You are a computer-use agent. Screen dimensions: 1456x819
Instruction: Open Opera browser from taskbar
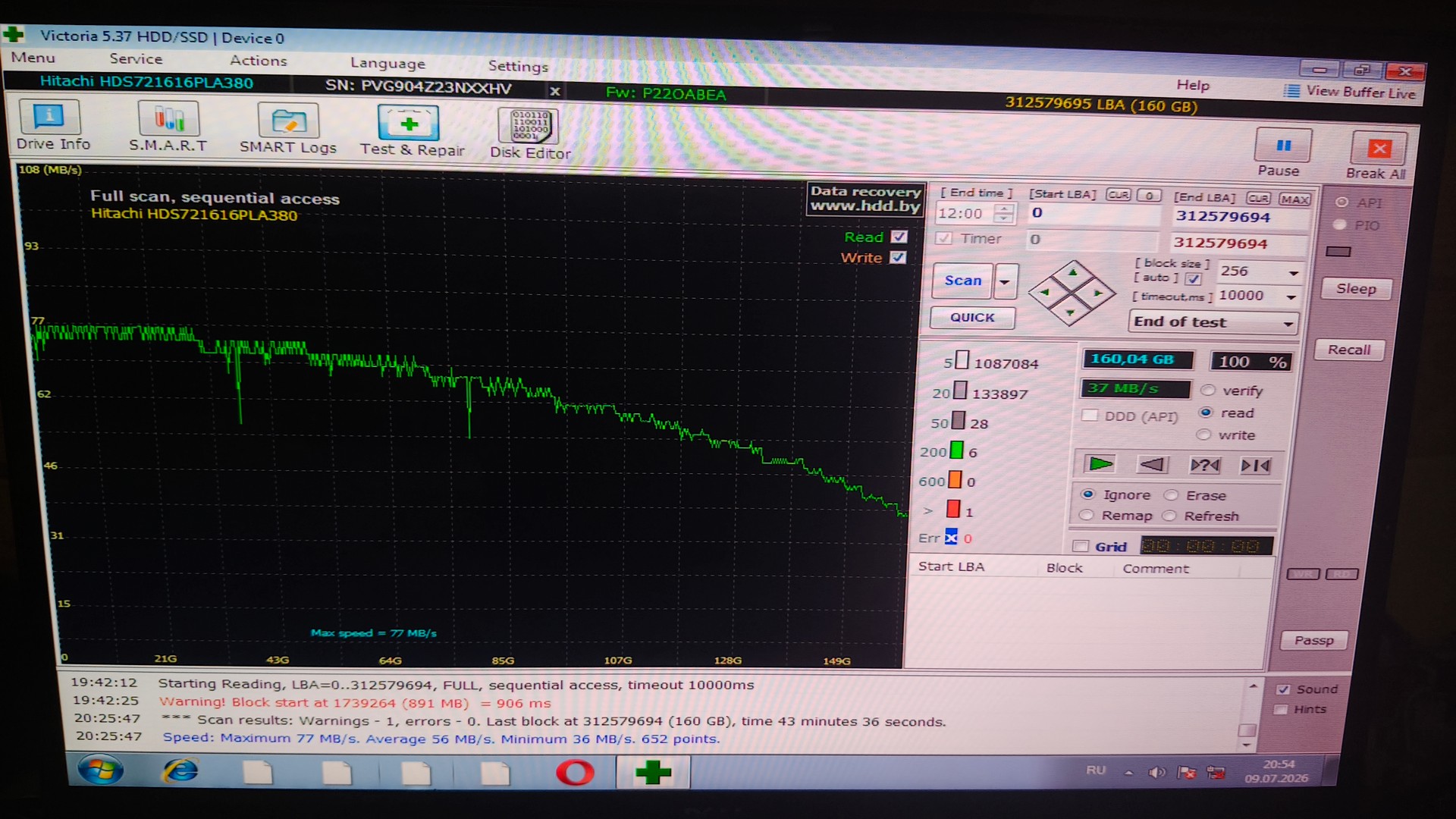575,773
